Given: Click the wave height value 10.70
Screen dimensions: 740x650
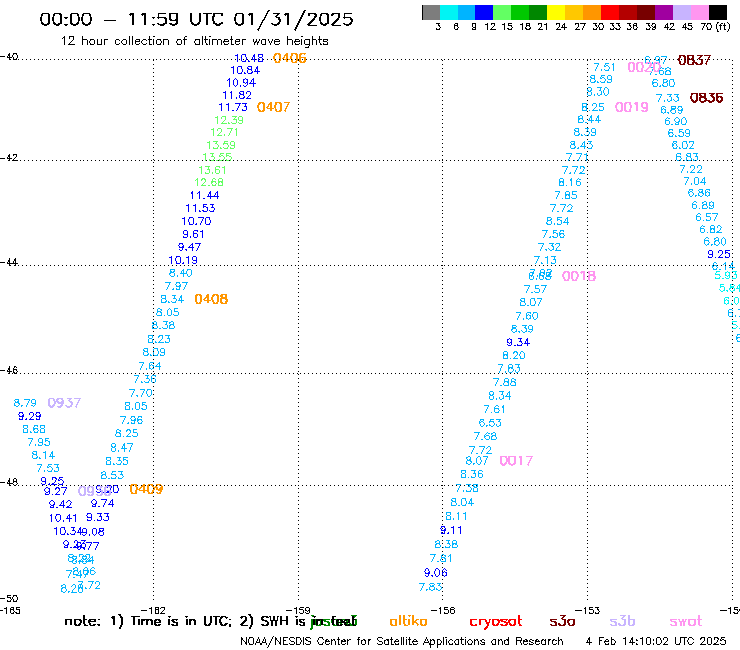Looking at the screenshot, I should 196,221.
